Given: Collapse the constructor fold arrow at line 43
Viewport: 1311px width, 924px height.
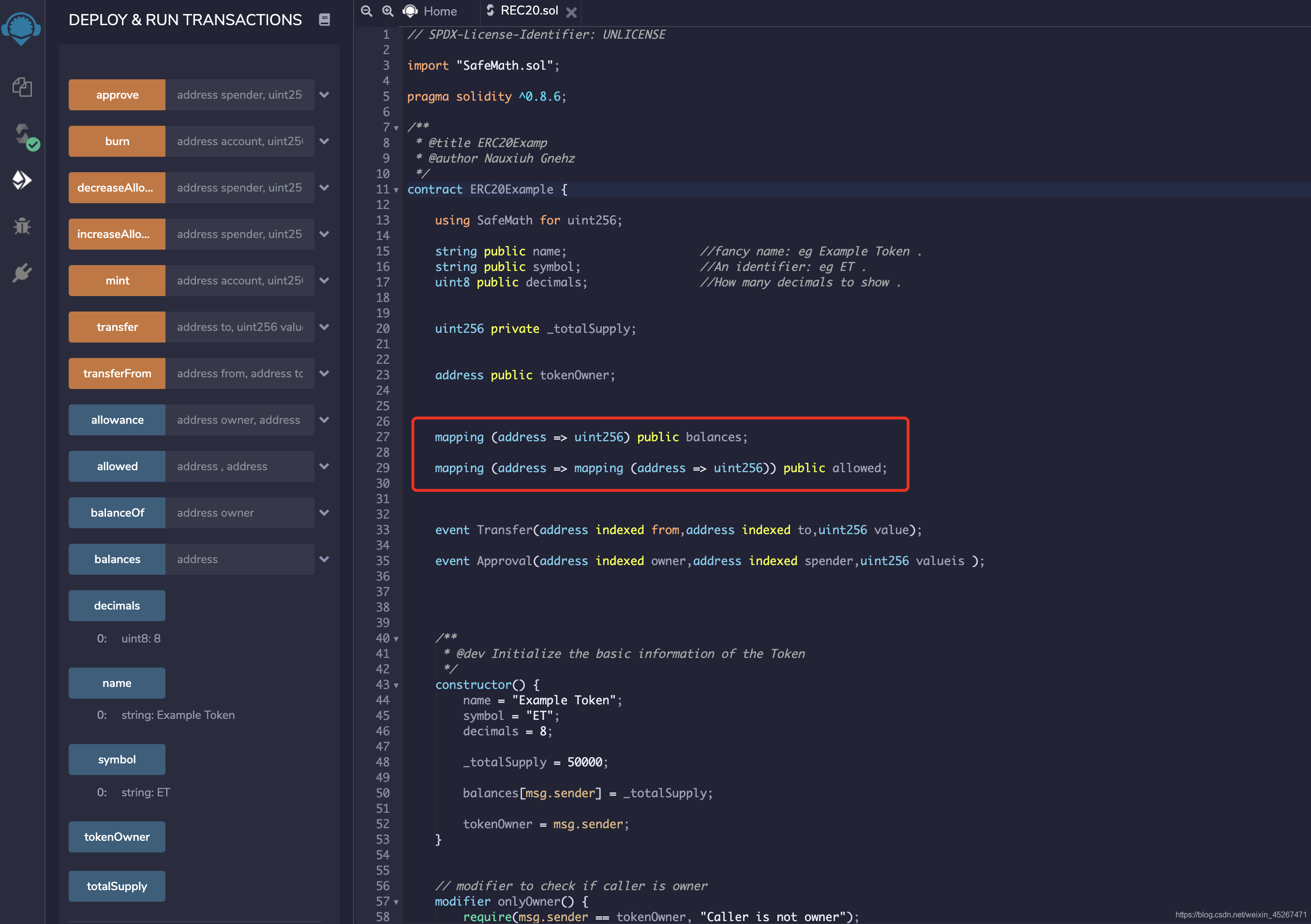Looking at the screenshot, I should click(396, 686).
